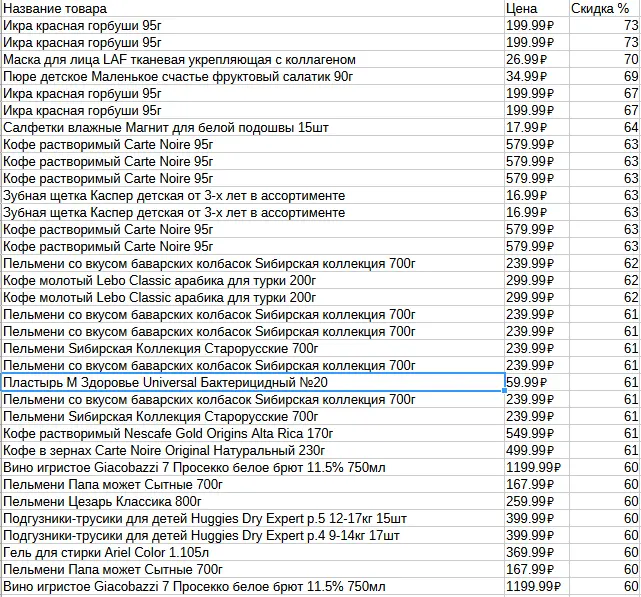Grab the fill handle of the selected cell
The height and width of the screenshot is (597, 641).
coord(504,391)
